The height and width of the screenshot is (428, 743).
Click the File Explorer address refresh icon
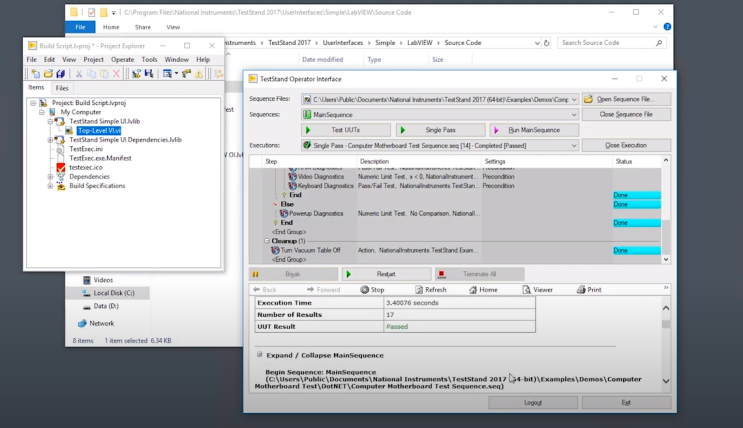pyautogui.click(x=546, y=43)
